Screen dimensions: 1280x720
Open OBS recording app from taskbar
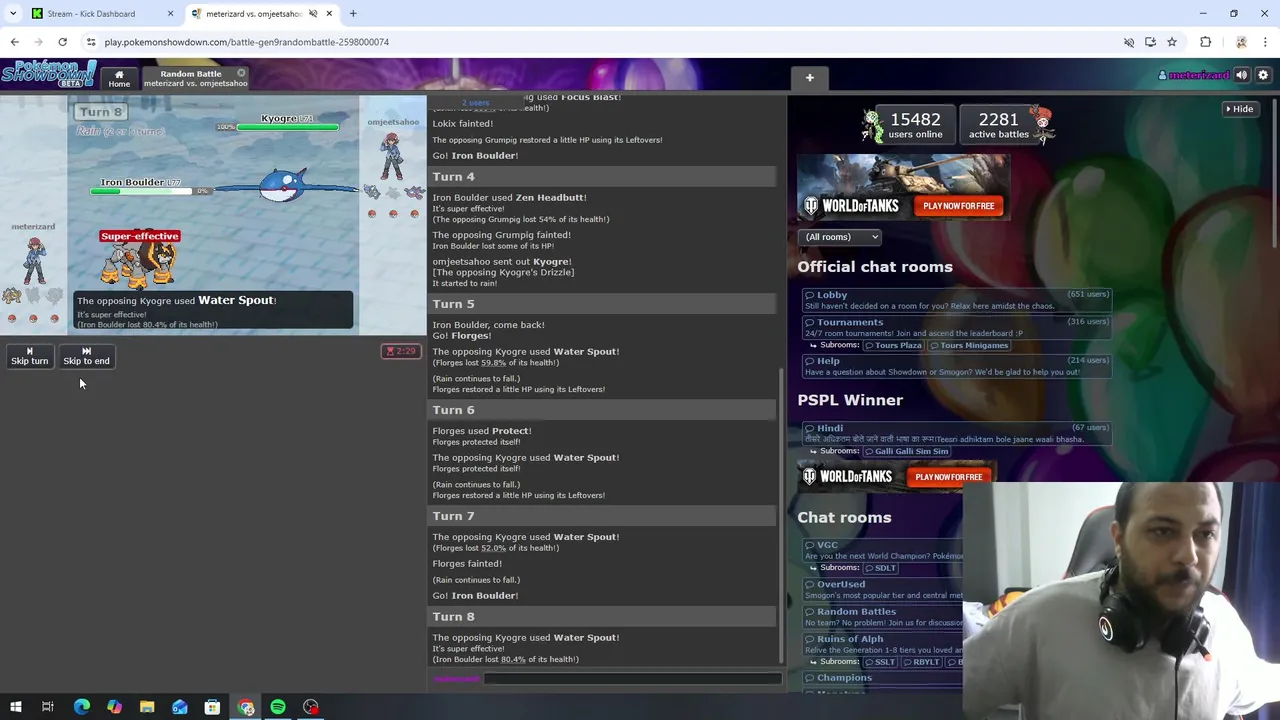[311, 707]
